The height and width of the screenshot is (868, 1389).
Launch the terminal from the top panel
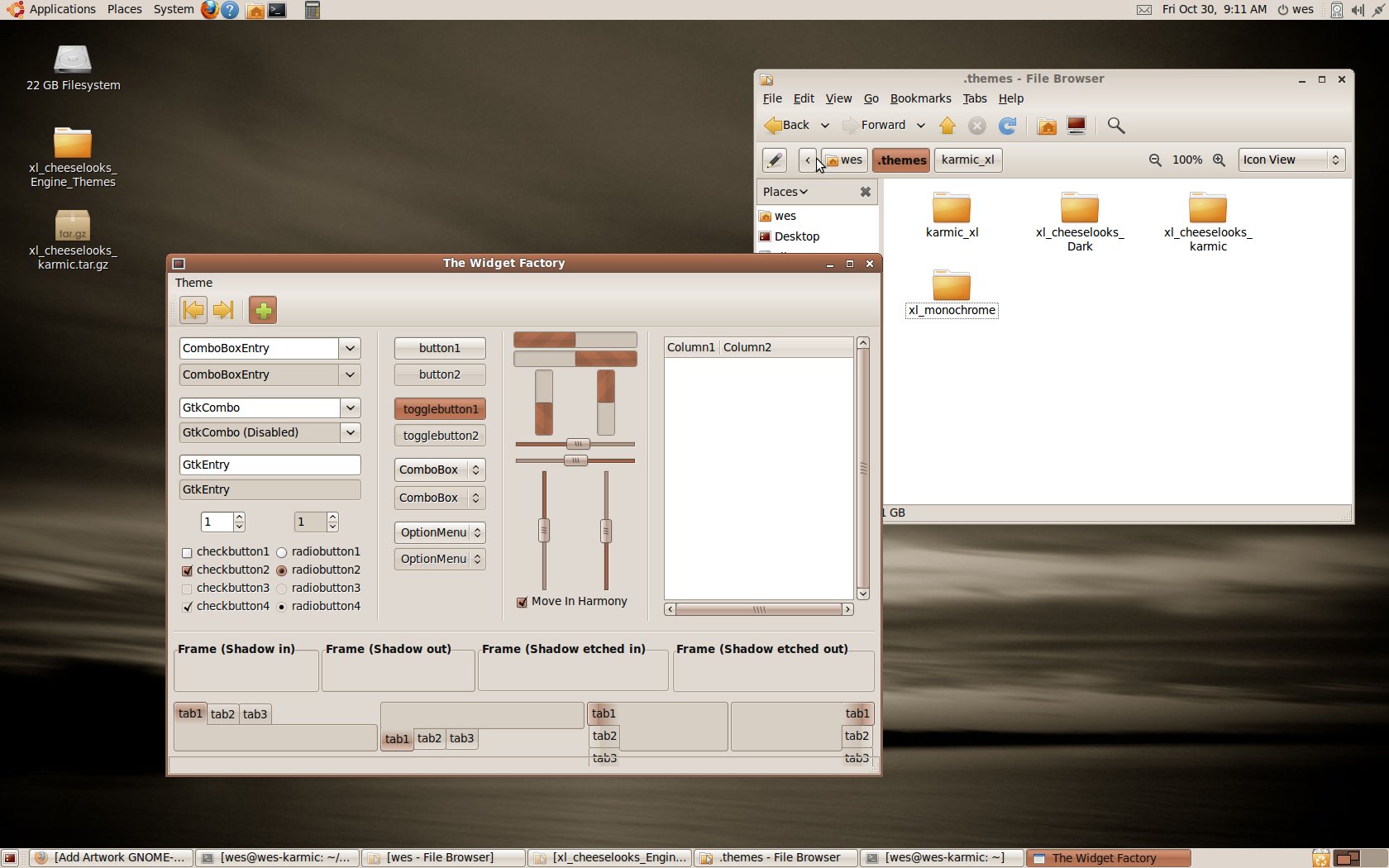point(277,10)
